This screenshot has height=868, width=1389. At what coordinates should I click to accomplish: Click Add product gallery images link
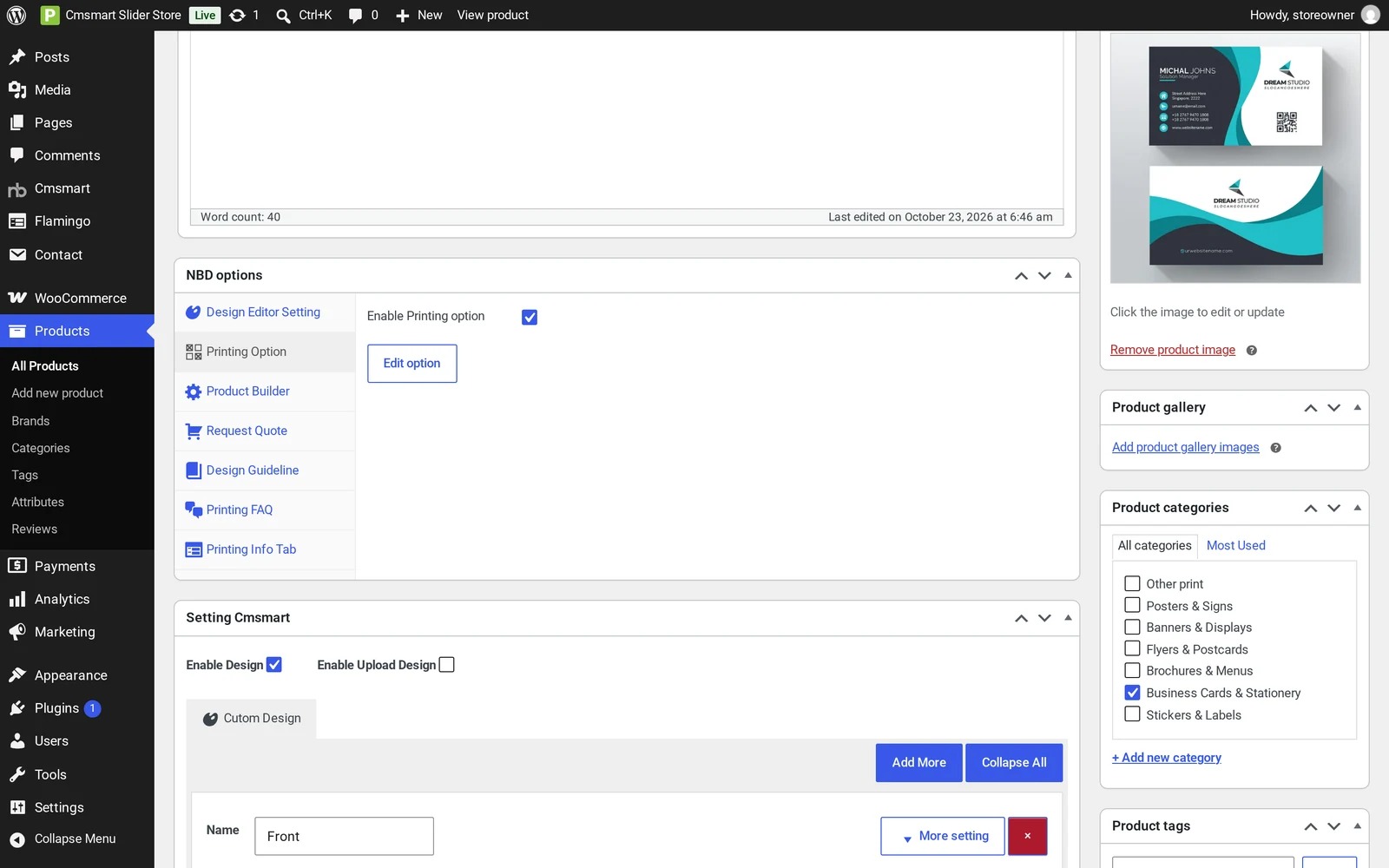(x=1185, y=447)
